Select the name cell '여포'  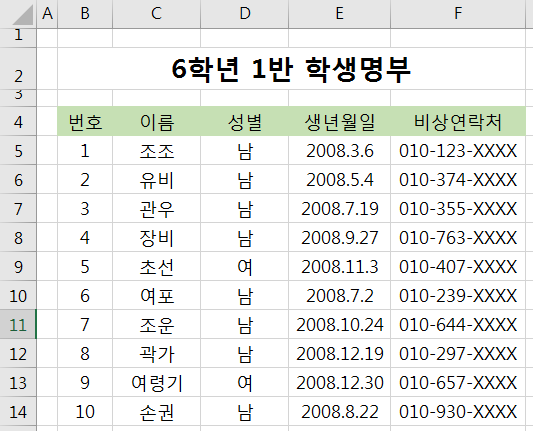click(x=156, y=295)
